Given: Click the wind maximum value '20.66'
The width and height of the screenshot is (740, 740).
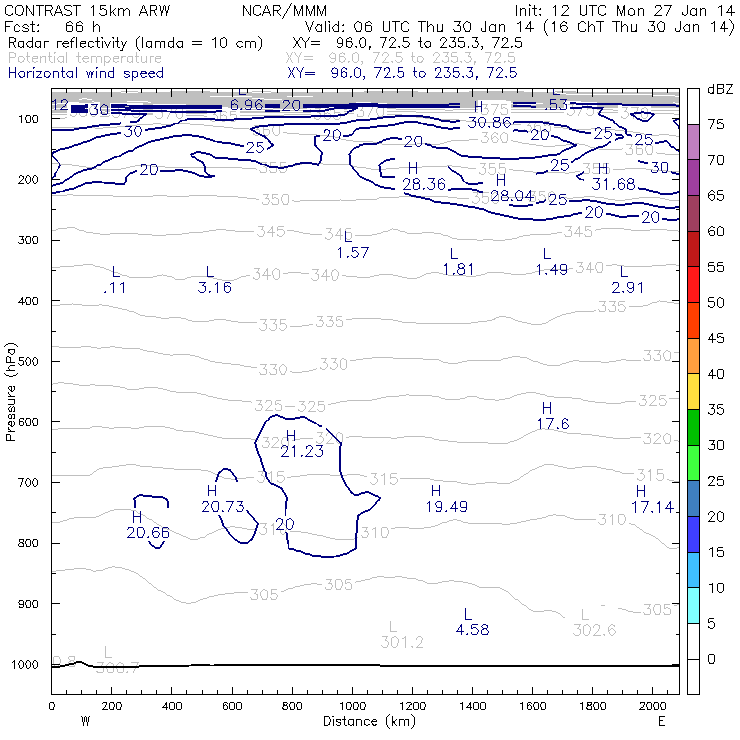Looking at the screenshot, I should [x=148, y=533].
